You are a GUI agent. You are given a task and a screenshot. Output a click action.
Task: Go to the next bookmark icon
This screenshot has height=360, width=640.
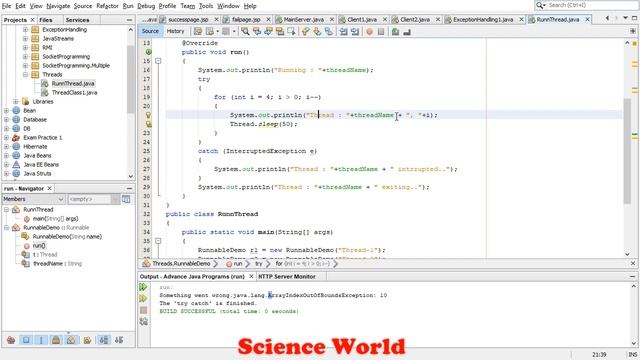(x=317, y=31)
